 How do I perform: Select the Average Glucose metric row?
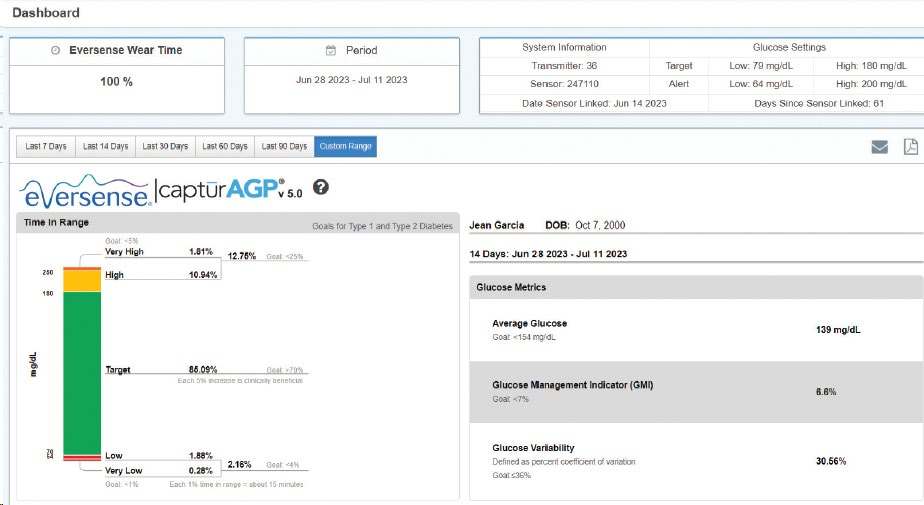[x=696, y=330]
